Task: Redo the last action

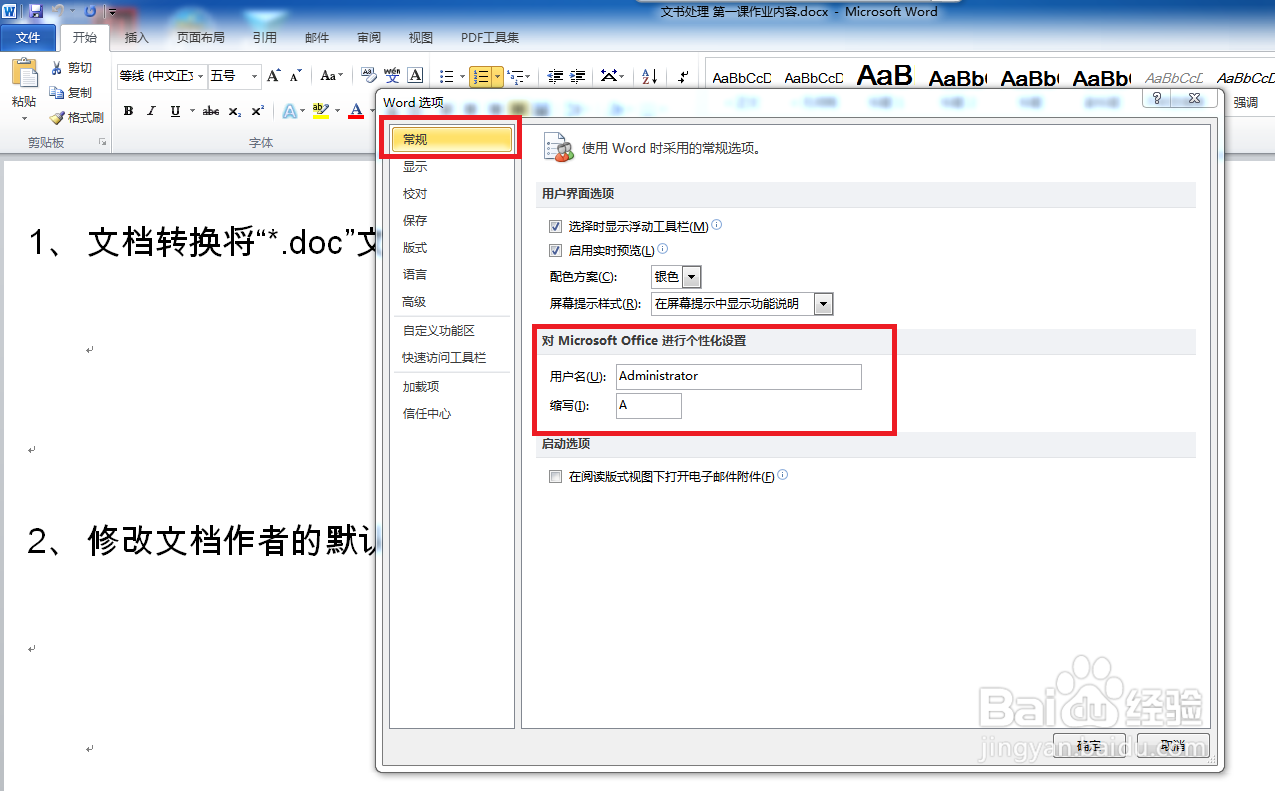Action: [90, 11]
